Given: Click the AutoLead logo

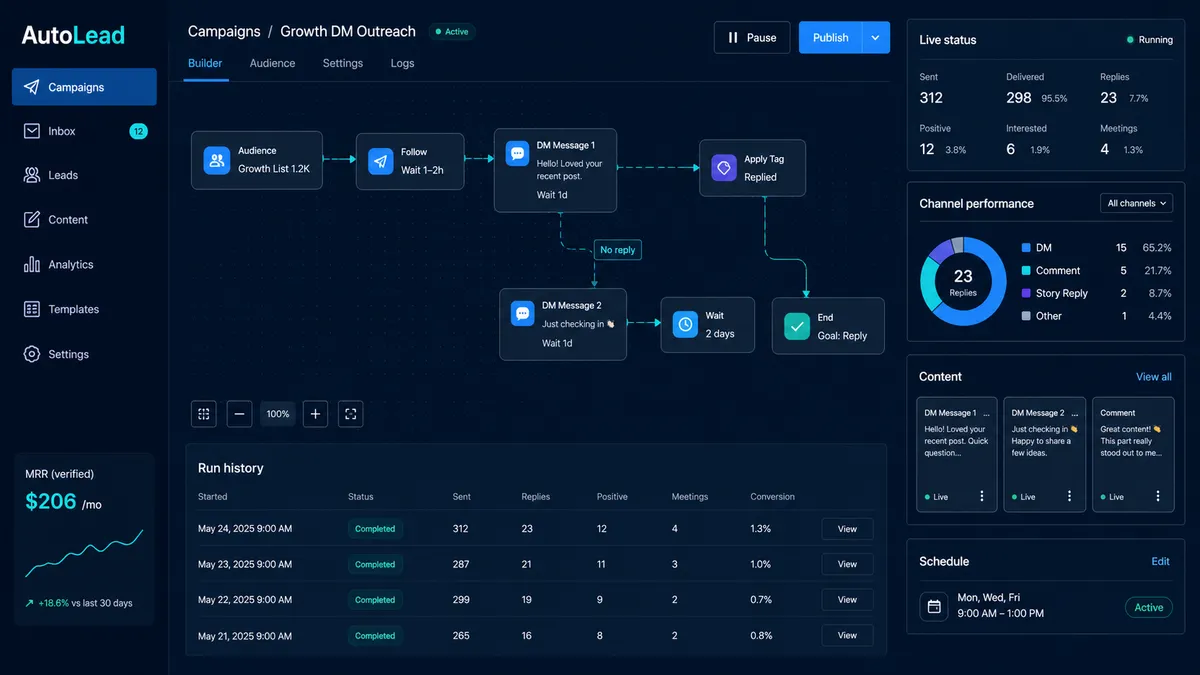Looking at the screenshot, I should 73,35.
